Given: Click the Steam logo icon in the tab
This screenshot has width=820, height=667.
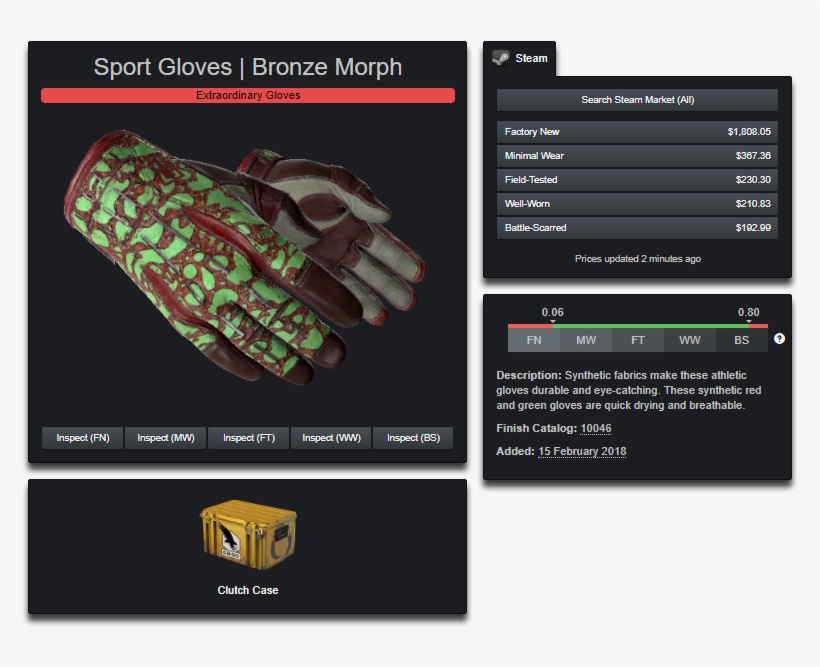Looking at the screenshot, I should 500,58.
